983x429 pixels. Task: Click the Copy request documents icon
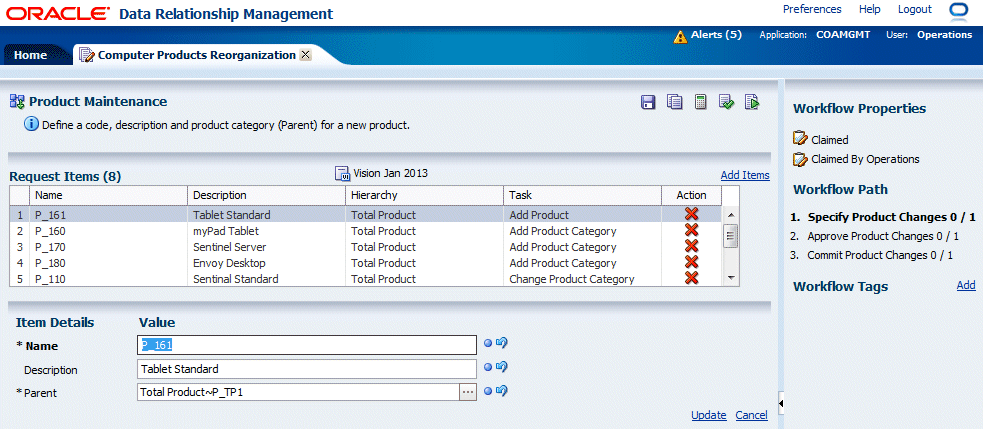675,102
